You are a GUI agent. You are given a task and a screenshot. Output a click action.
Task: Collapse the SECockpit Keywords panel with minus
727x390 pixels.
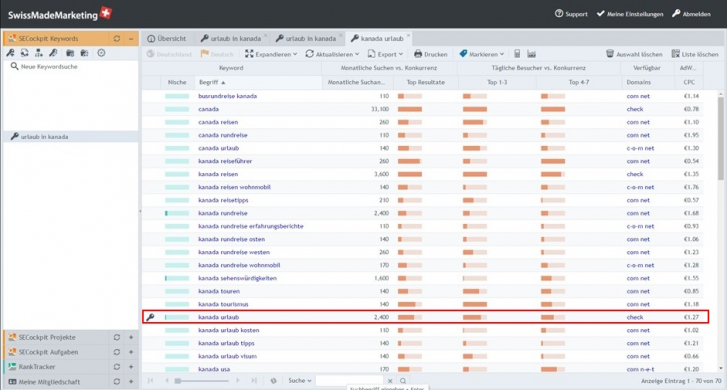tap(131, 38)
